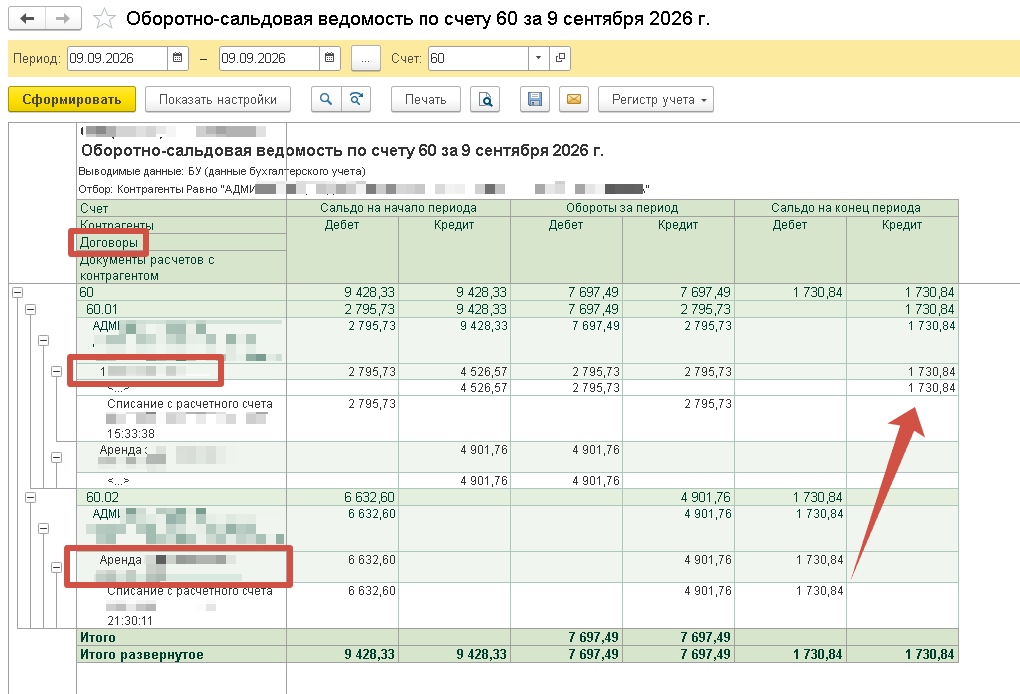This screenshot has width=1020, height=694.
Task: Click the magnifier search icon in toolbar
Action: coord(326,100)
